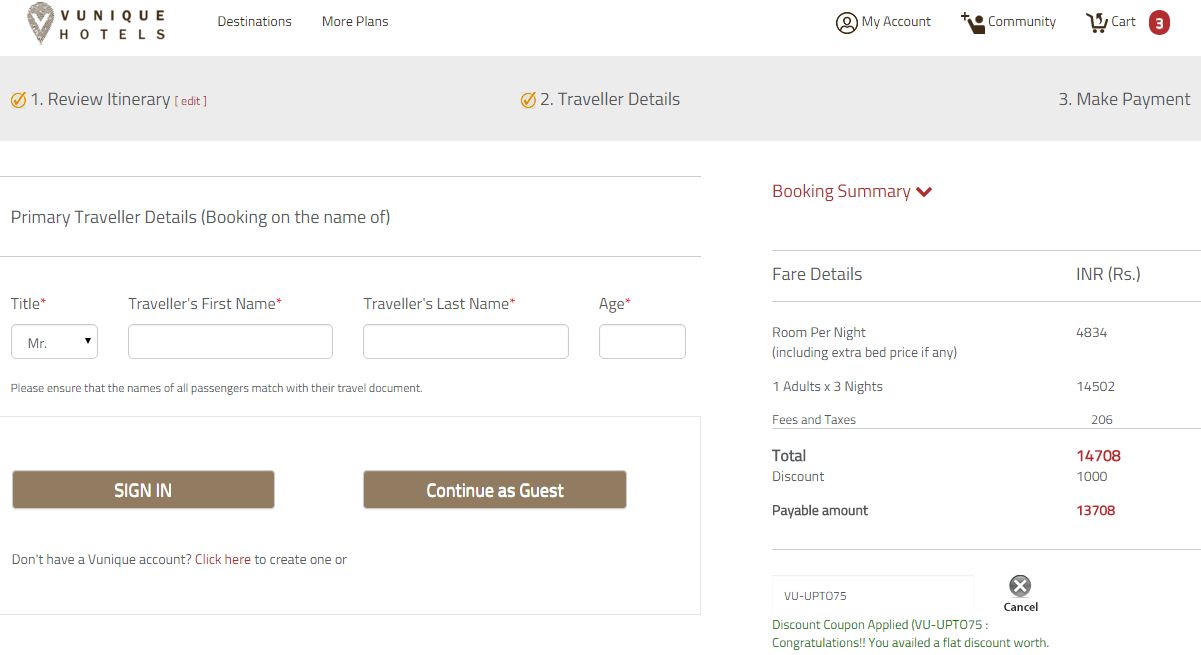Click the edit link beside Review Itinerary
This screenshot has width=1201, height=655.
coord(190,101)
